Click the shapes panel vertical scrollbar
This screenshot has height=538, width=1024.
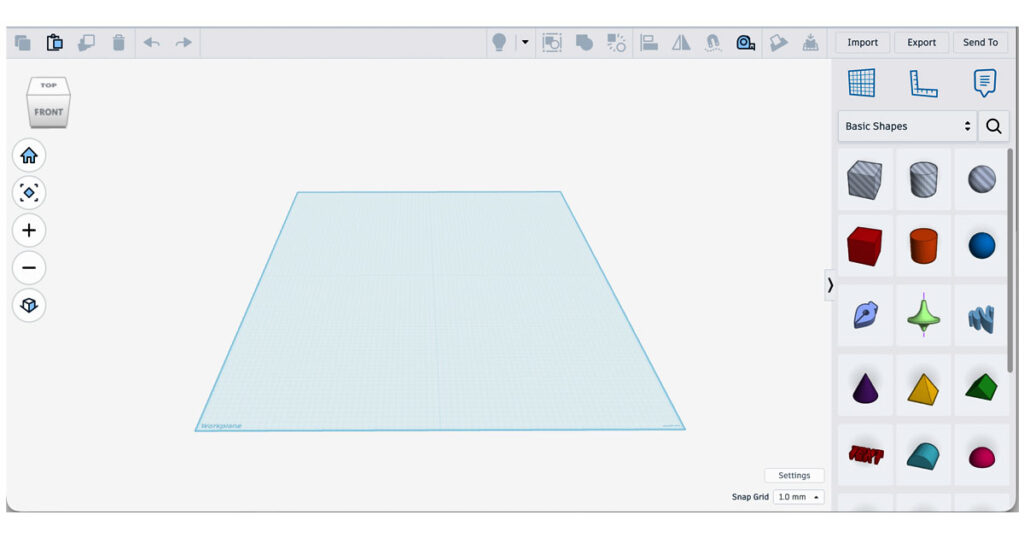click(1010, 261)
